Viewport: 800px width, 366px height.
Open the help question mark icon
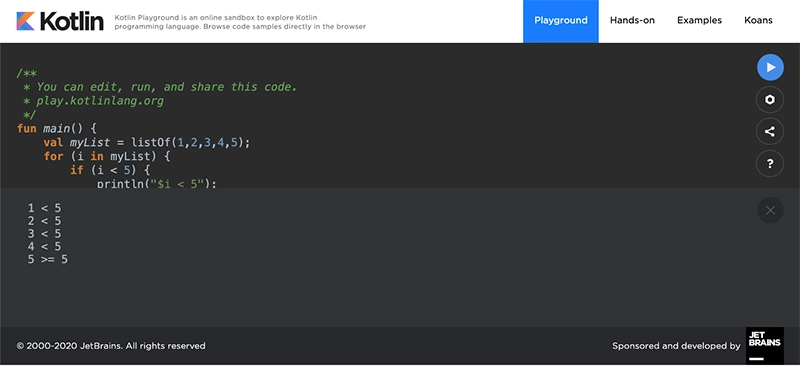point(770,164)
